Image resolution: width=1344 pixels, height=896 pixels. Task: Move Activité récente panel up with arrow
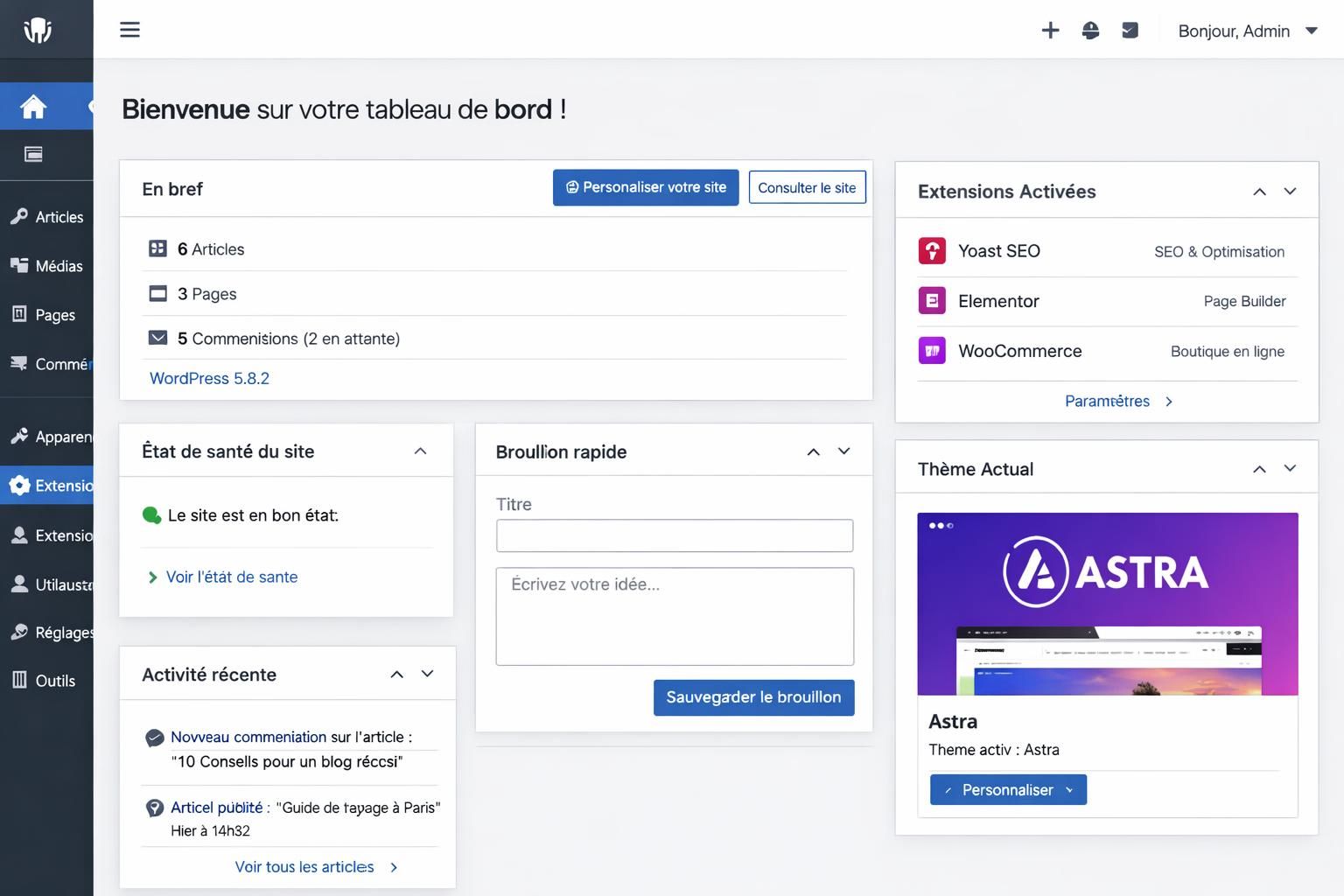tap(396, 674)
